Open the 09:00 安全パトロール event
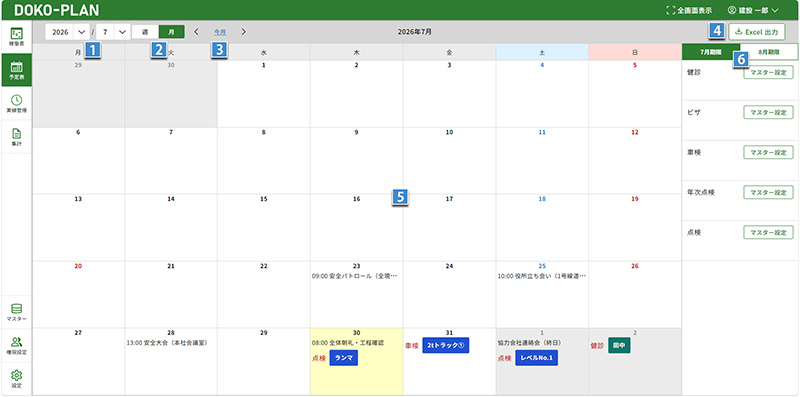800x397 pixels. pos(354,276)
